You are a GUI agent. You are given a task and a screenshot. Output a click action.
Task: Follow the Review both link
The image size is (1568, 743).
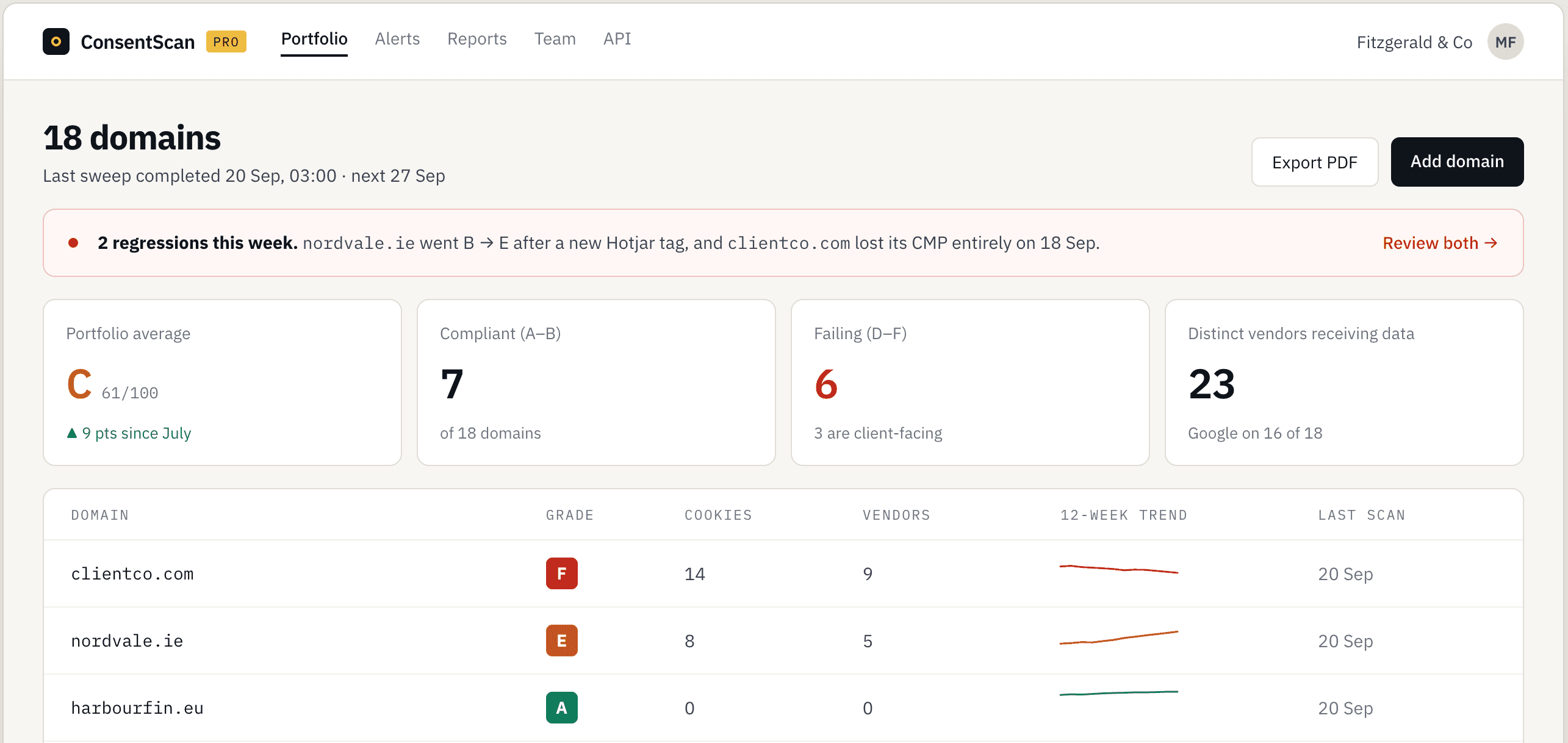(x=1440, y=243)
